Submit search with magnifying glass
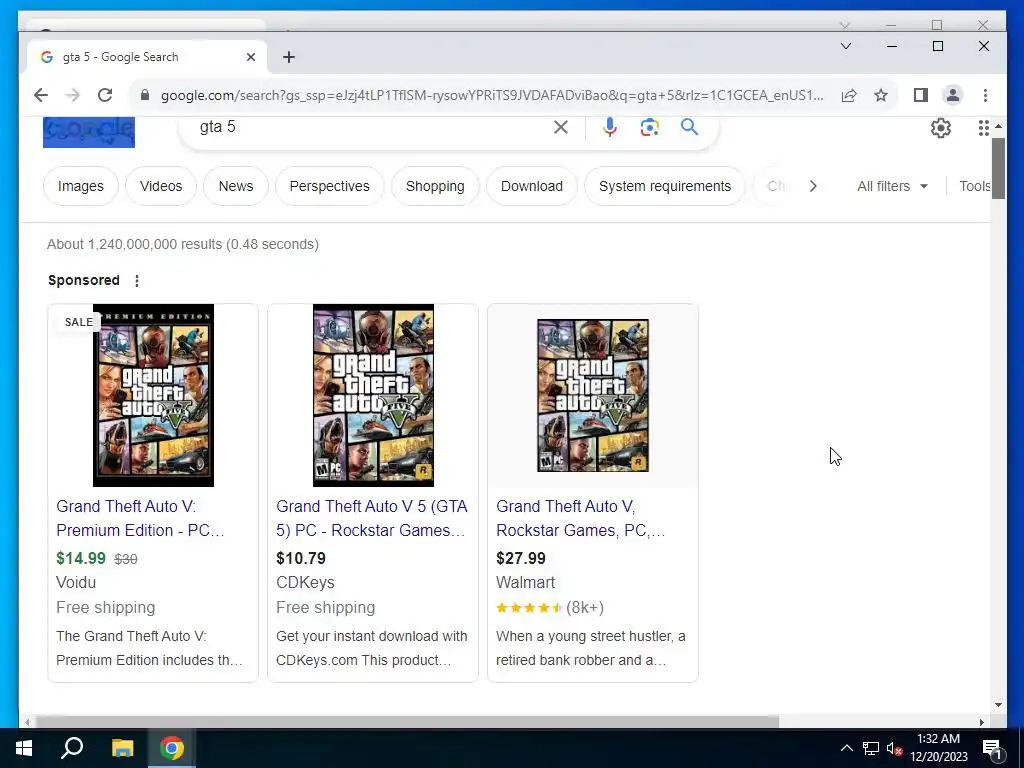Image resolution: width=1024 pixels, height=768 pixels. (690, 127)
